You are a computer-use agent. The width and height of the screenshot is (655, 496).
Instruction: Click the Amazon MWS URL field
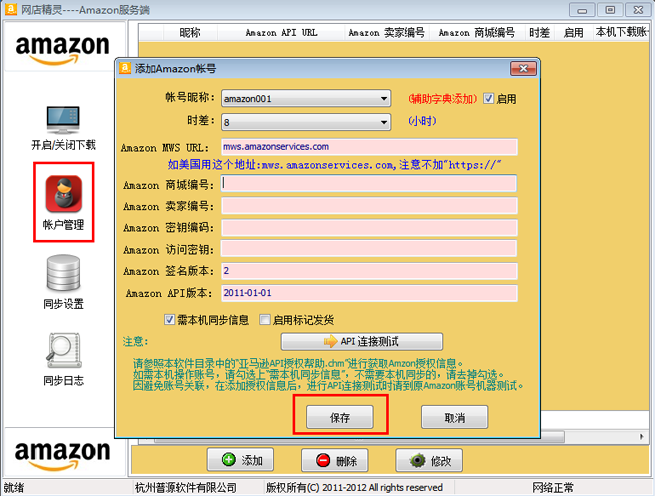click(369, 147)
